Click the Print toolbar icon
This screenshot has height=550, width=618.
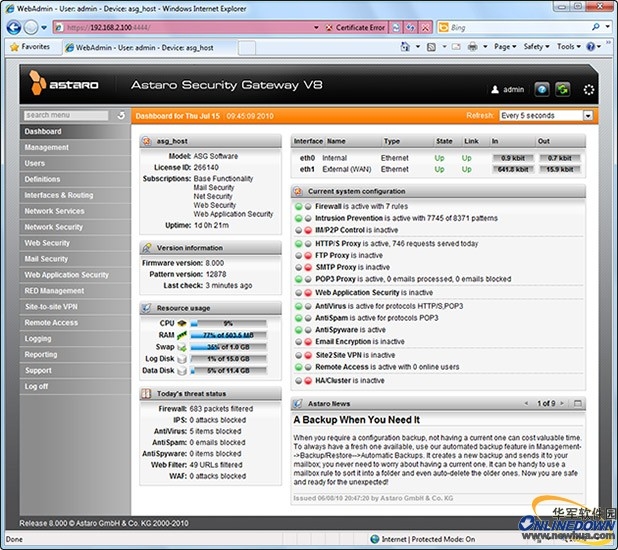(472, 47)
